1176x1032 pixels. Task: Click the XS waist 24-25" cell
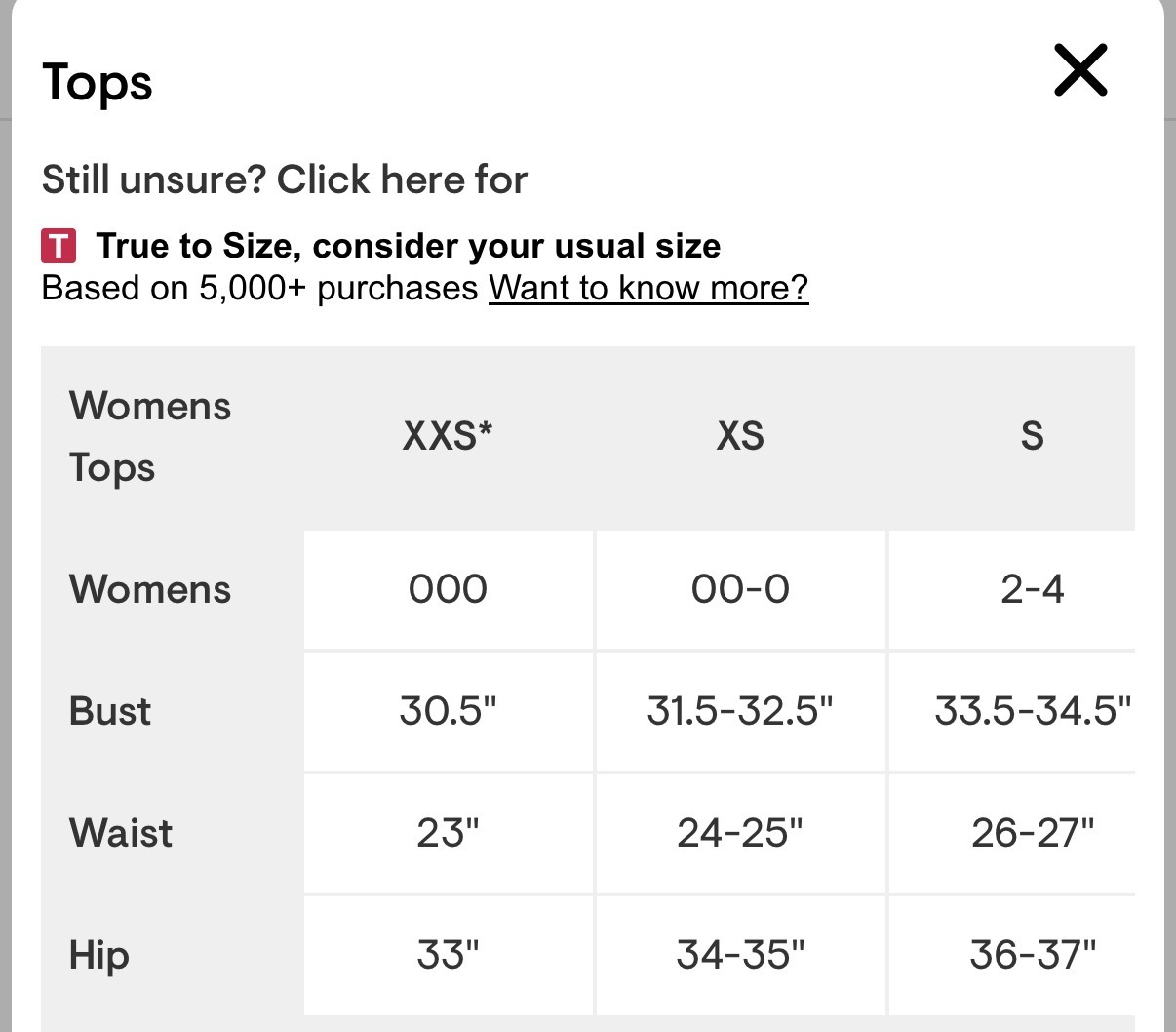[x=740, y=833]
